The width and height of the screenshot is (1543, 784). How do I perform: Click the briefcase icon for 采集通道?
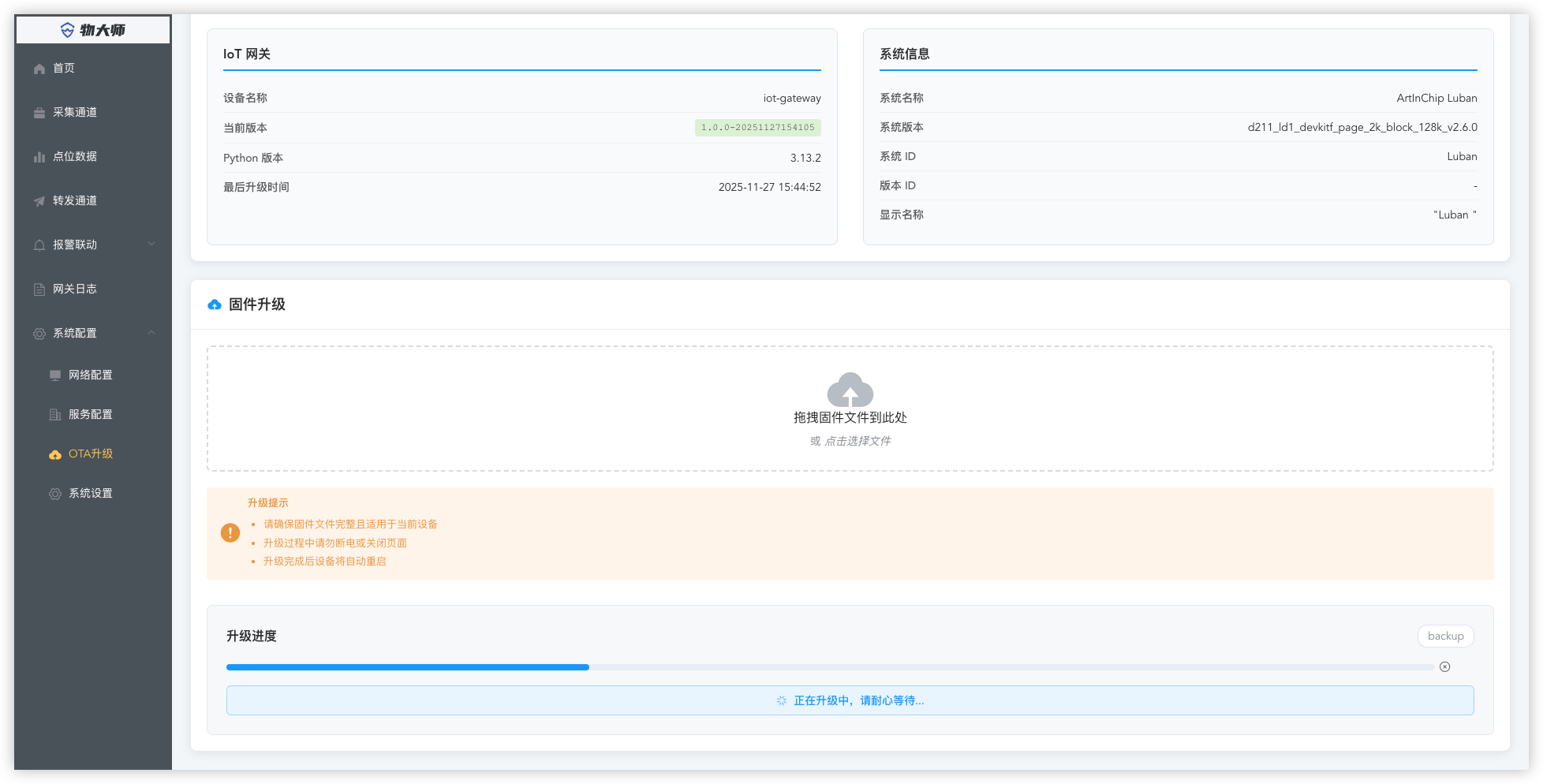(x=39, y=113)
